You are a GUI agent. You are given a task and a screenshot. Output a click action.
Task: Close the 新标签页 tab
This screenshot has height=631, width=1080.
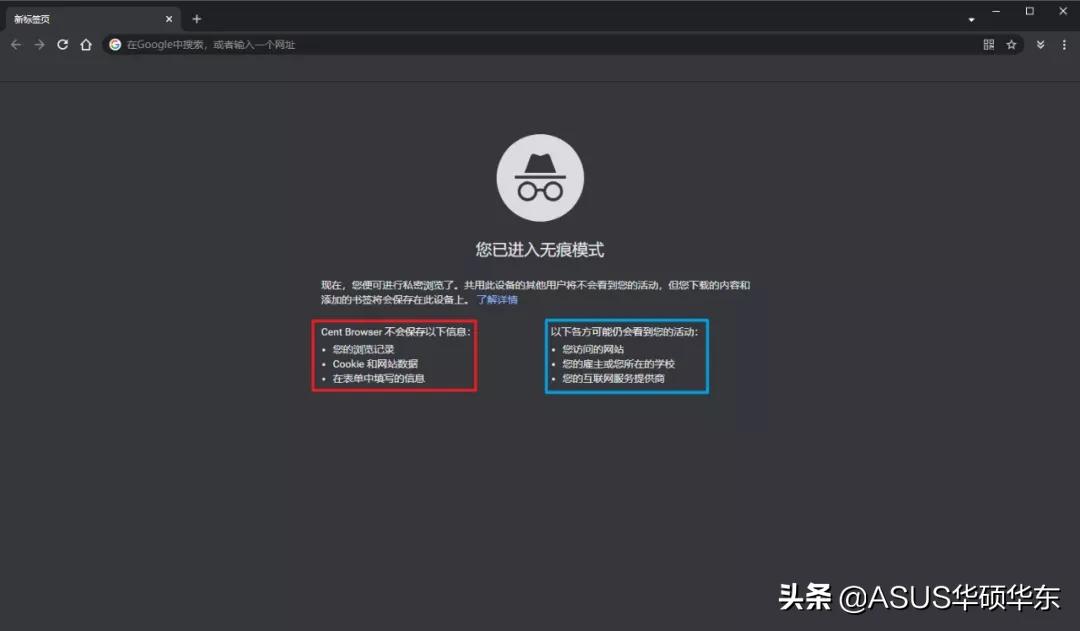point(169,19)
